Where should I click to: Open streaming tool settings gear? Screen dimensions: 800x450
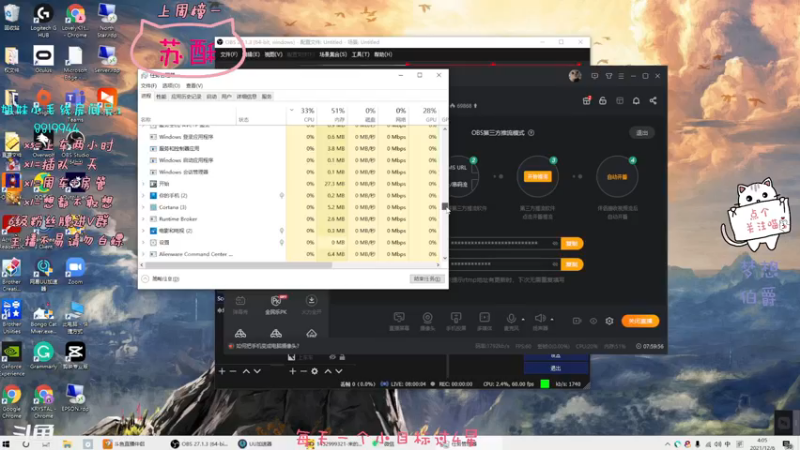[x=609, y=321]
